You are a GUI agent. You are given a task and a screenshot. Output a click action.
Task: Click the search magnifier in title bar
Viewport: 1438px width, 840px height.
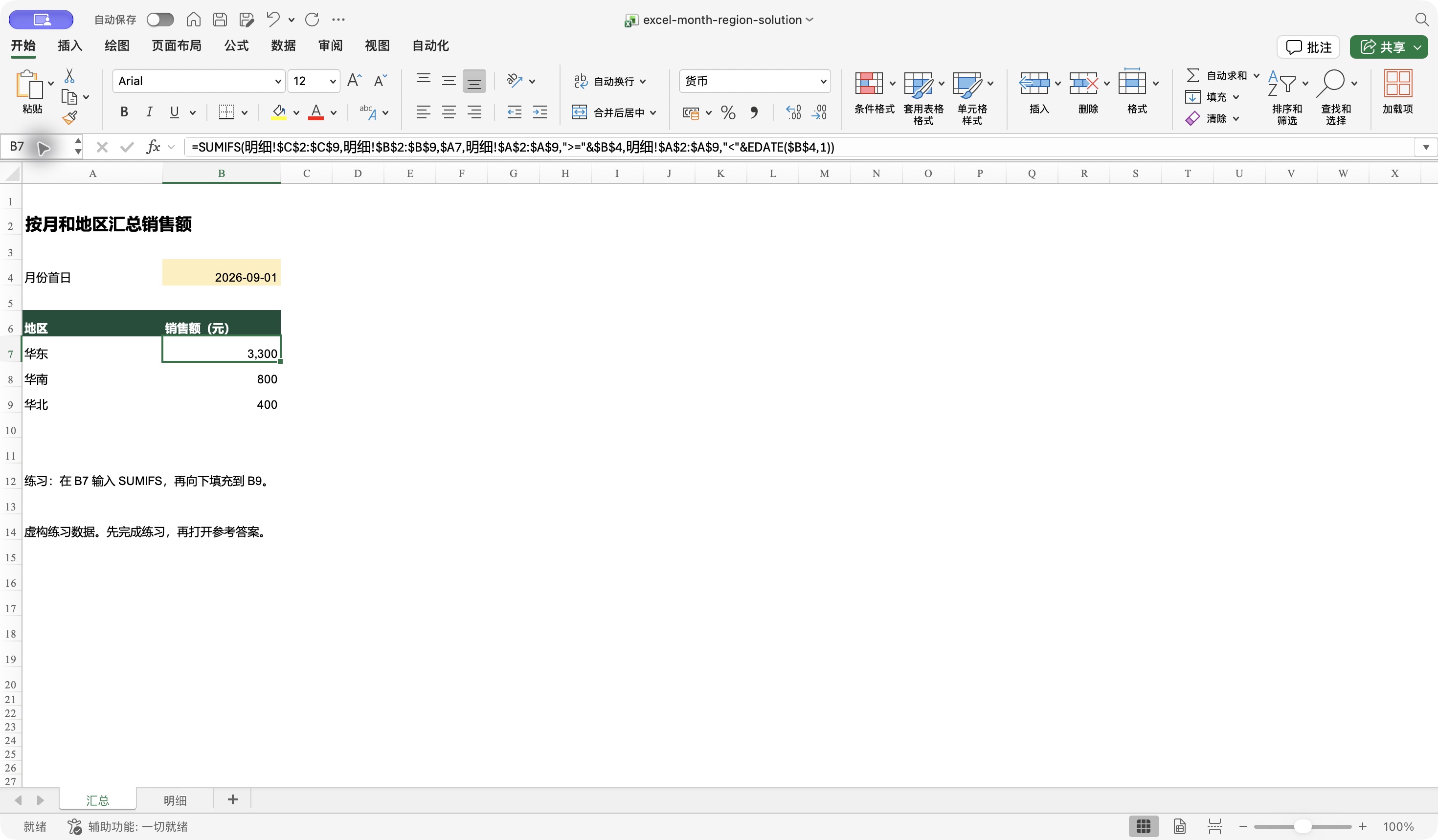[x=1421, y=20]
